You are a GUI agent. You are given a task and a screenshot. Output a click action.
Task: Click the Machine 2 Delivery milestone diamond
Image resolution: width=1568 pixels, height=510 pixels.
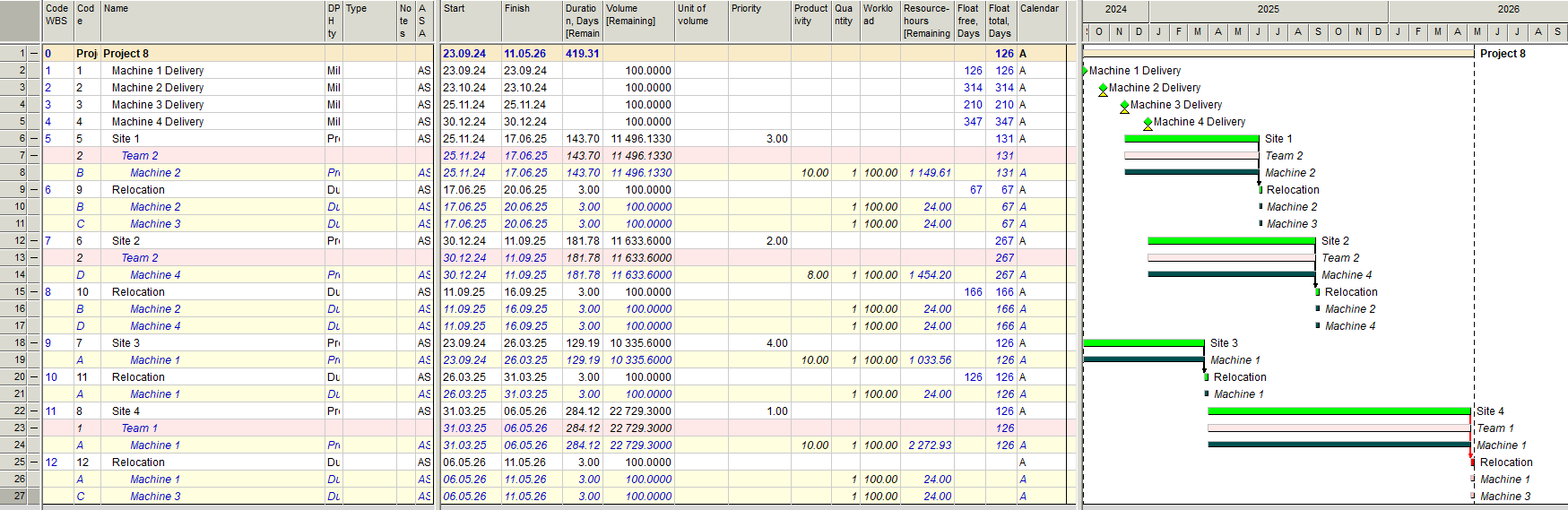tap(1103, 88)
